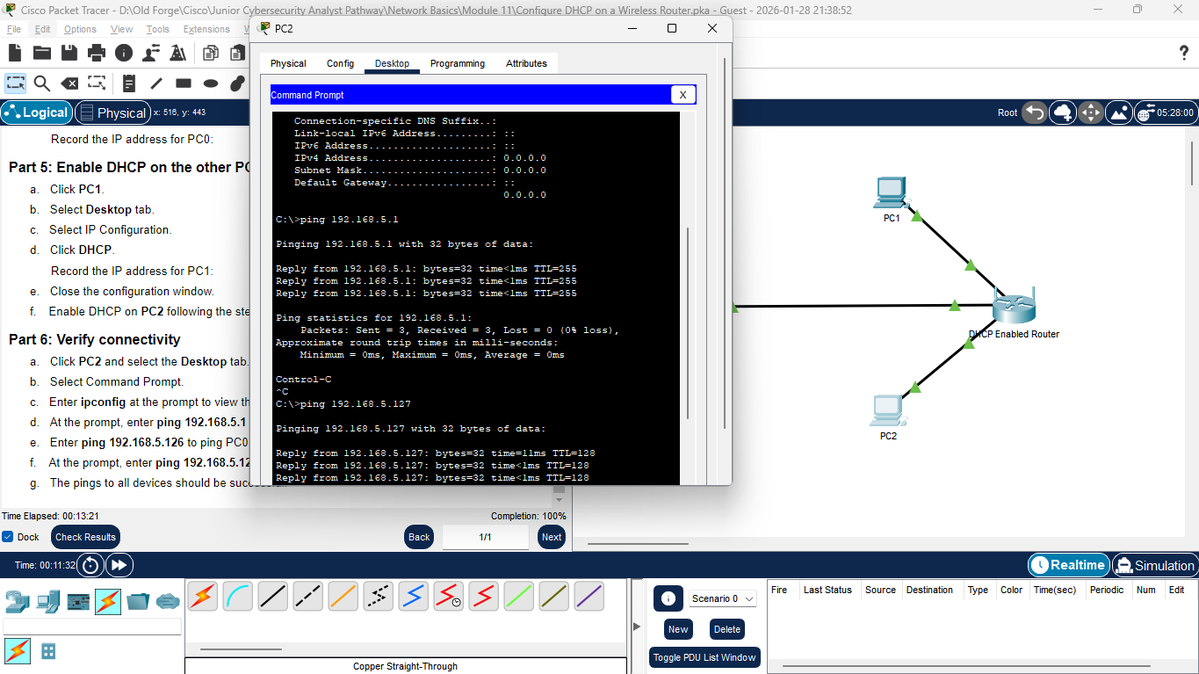The width and height of the screenshot is (1199, 674).
Task: Uncheck the Dock checkbox
Action: 8,537
